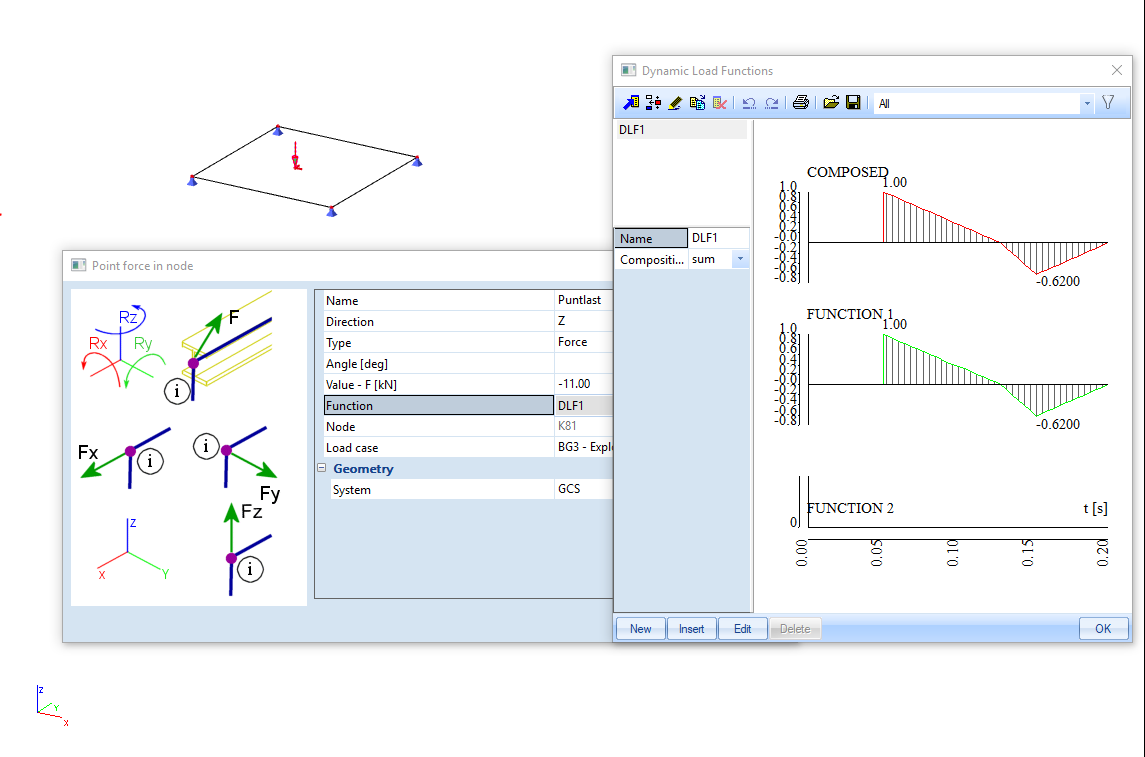Click the Save floppy disk icon
1145x757 pixels.
pyautogui.click(x=853, y=102)
